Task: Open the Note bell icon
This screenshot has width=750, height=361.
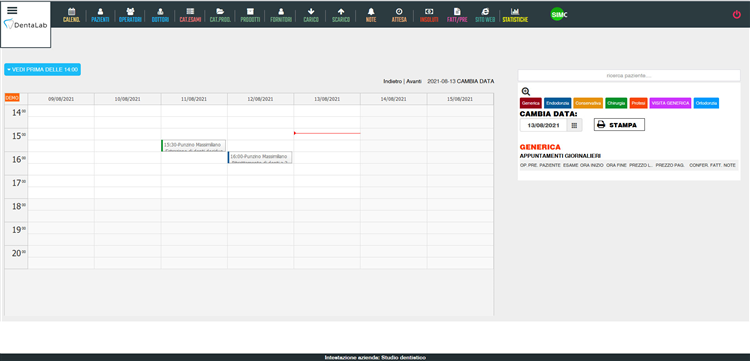Action: tap(371, 11)
